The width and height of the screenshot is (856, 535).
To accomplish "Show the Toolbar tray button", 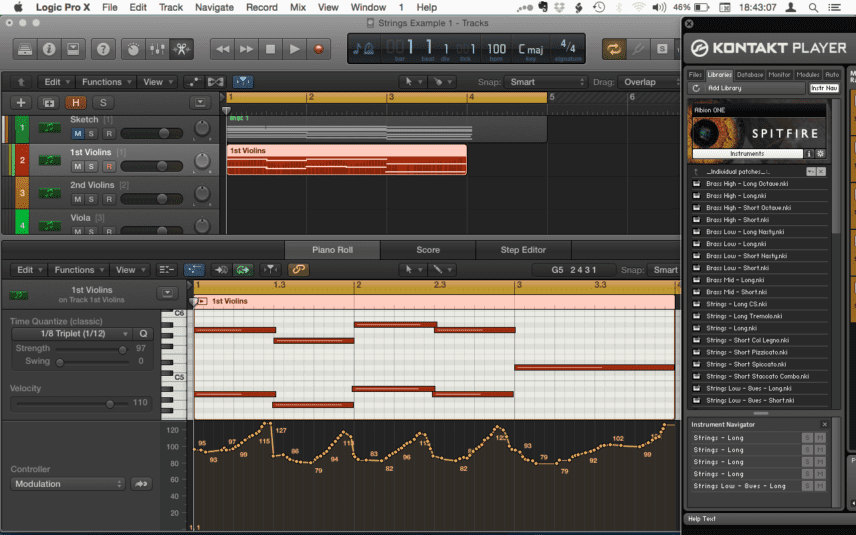I will coord(73,49).
